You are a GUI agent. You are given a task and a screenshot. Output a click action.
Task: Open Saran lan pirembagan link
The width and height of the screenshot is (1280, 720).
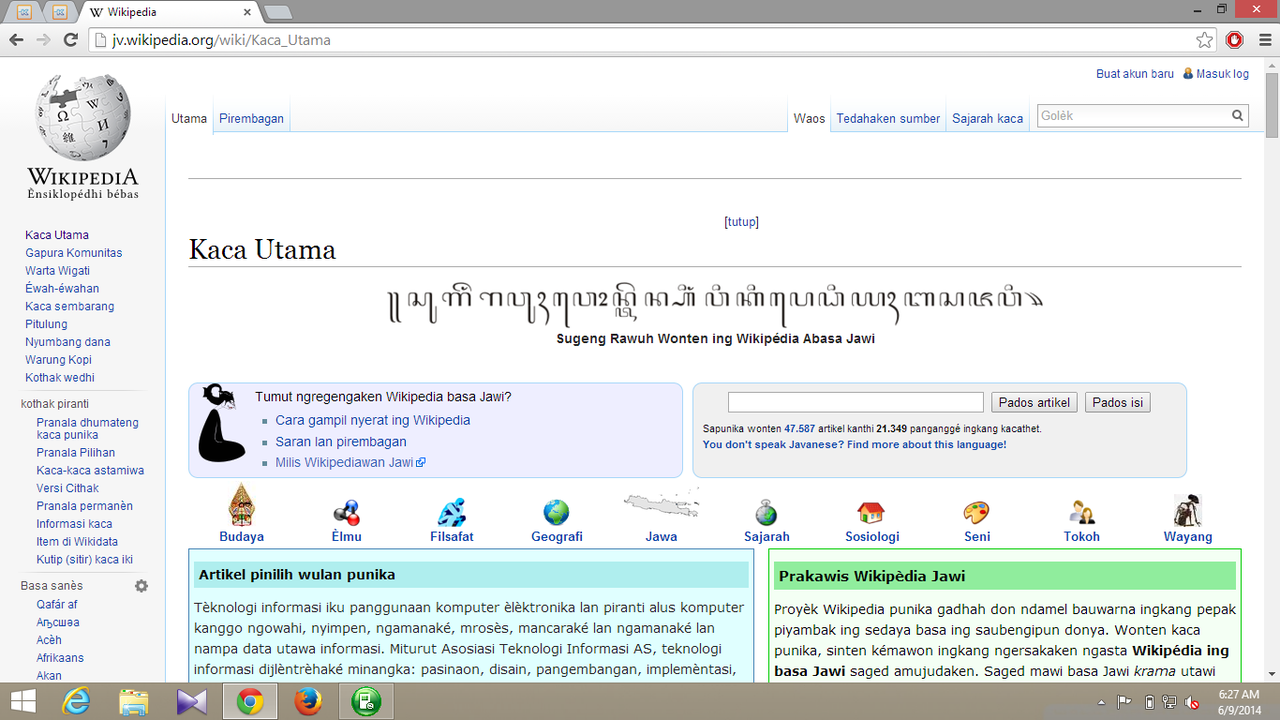point(341,441)
